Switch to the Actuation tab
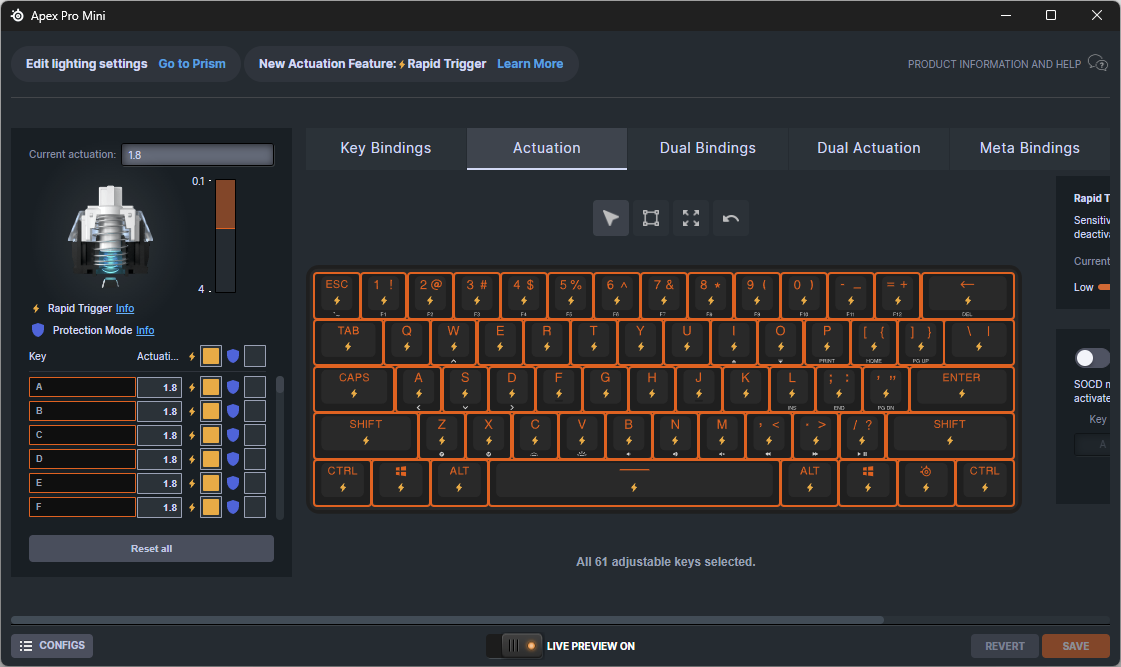The width and height of the screenshot is (1121, 667). [547, 148]
